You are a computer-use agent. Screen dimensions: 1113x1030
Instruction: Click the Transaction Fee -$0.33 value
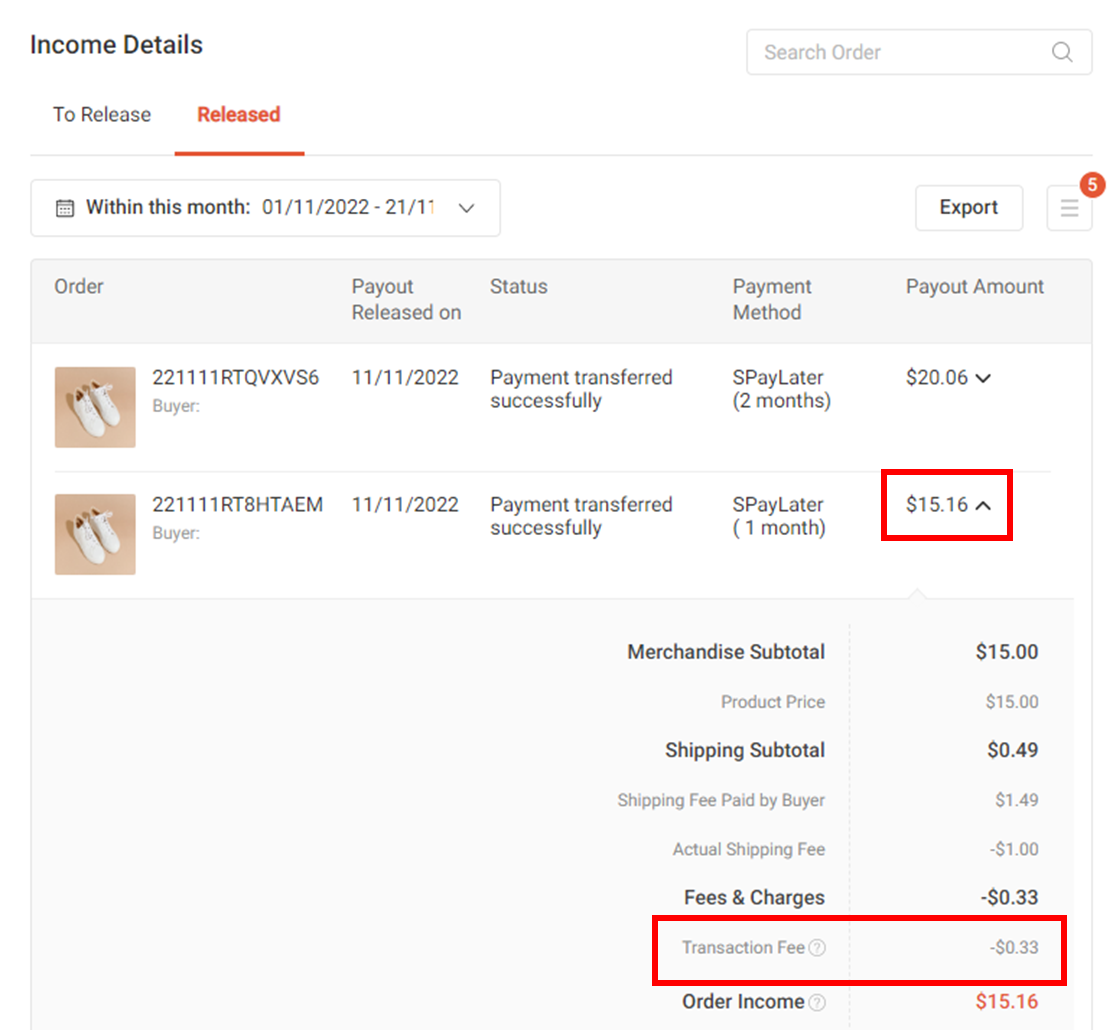tap(1014, 948)
